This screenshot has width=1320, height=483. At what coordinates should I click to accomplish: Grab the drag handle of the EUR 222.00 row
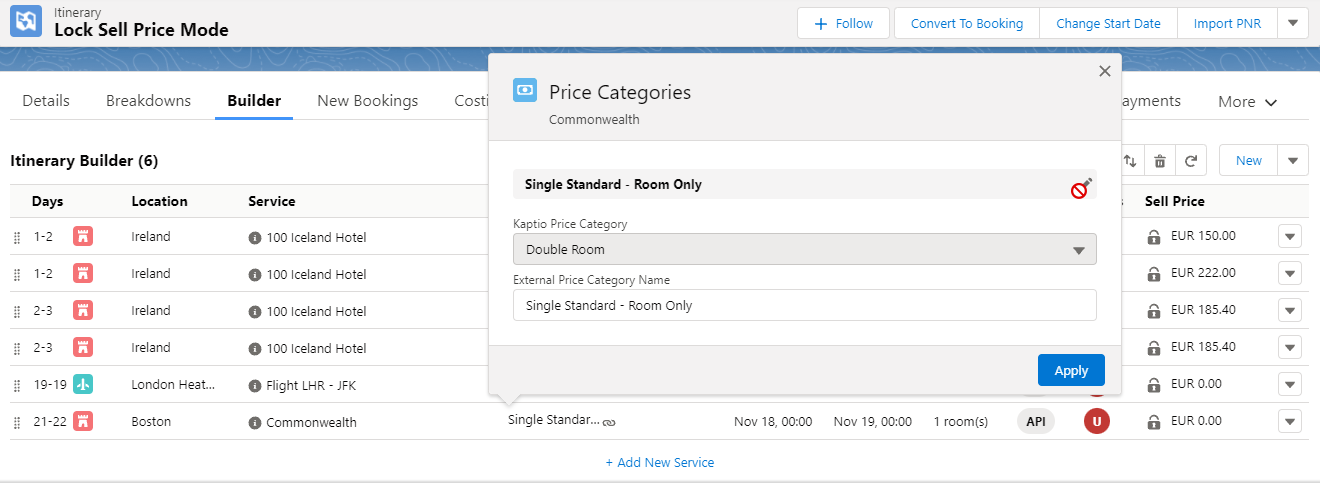pos(16,275)
